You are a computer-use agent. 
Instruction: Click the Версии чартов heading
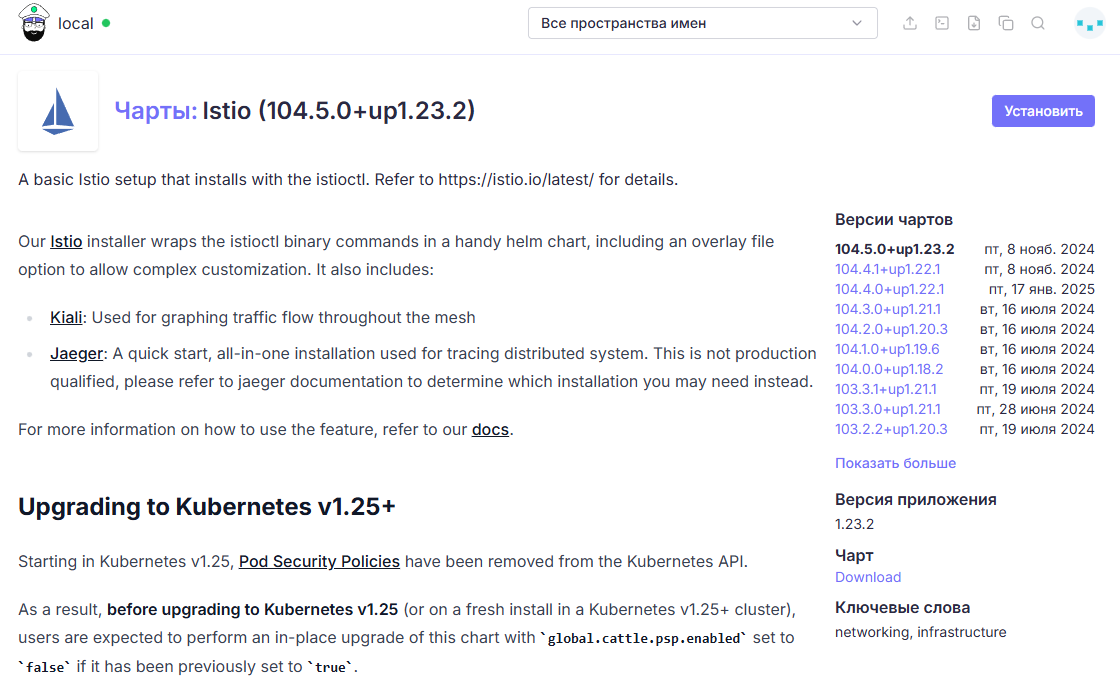(894, 220)
